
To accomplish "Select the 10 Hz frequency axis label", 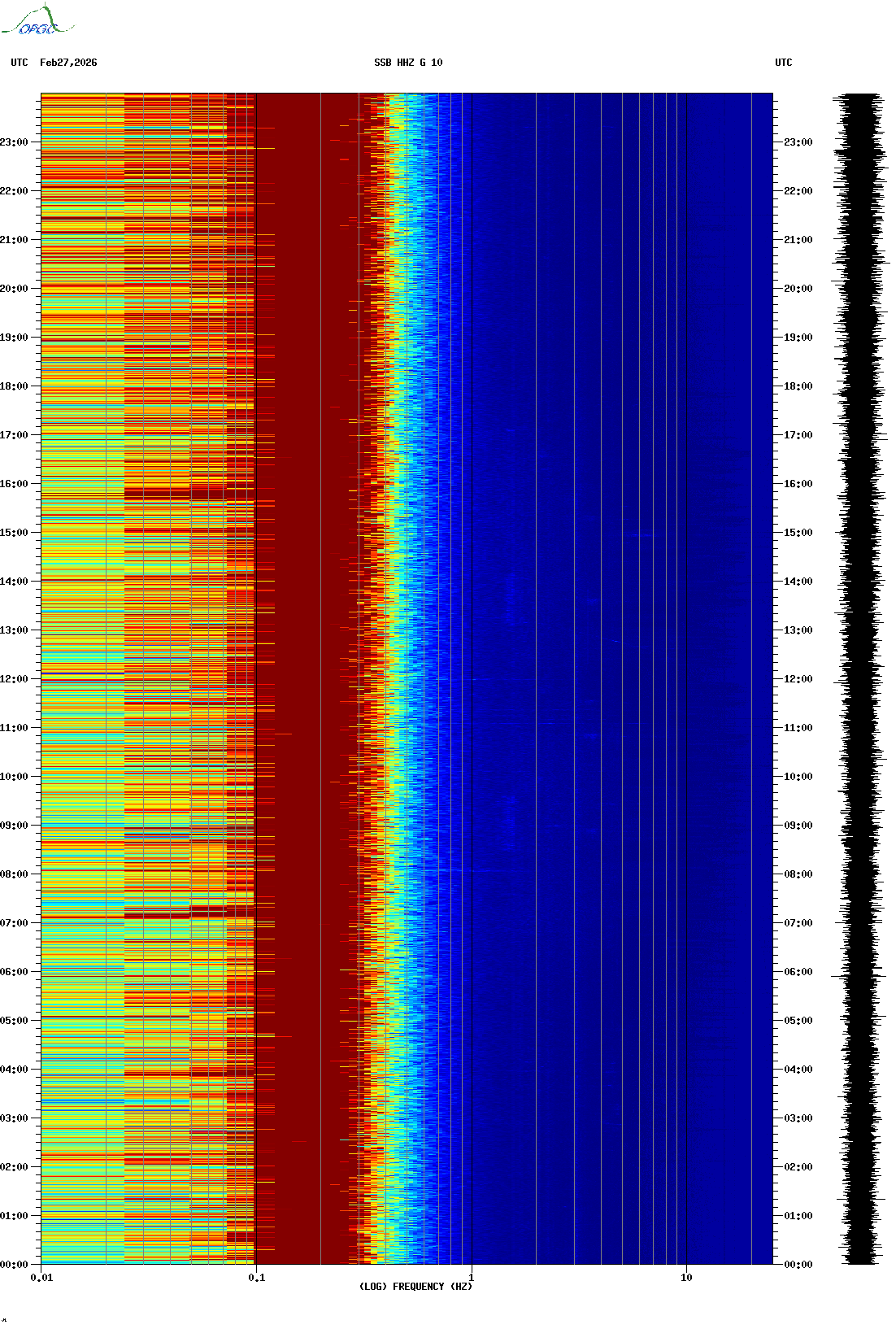I will pos(686,1278).
